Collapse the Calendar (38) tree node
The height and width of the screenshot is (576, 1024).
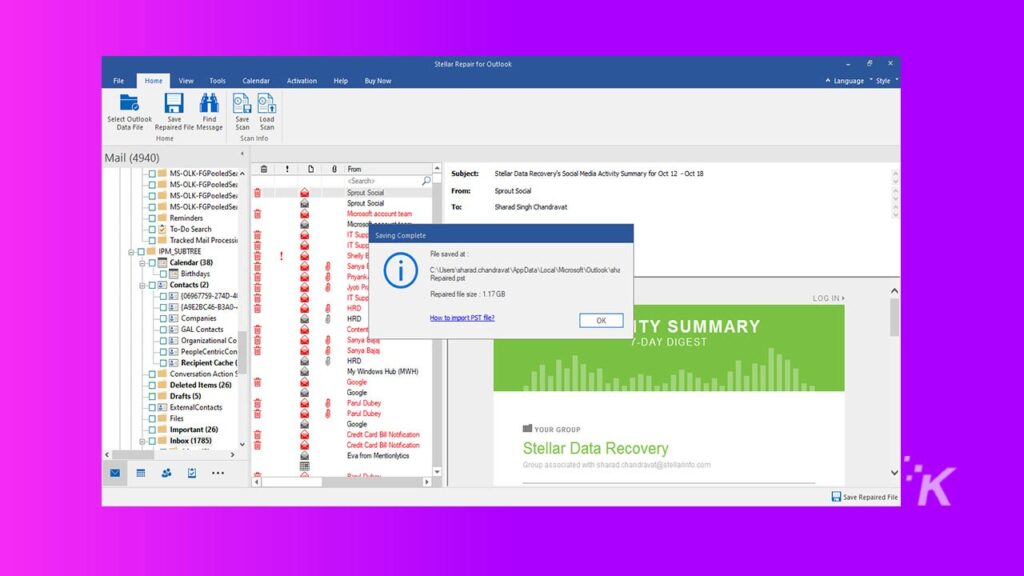(142, 263)
